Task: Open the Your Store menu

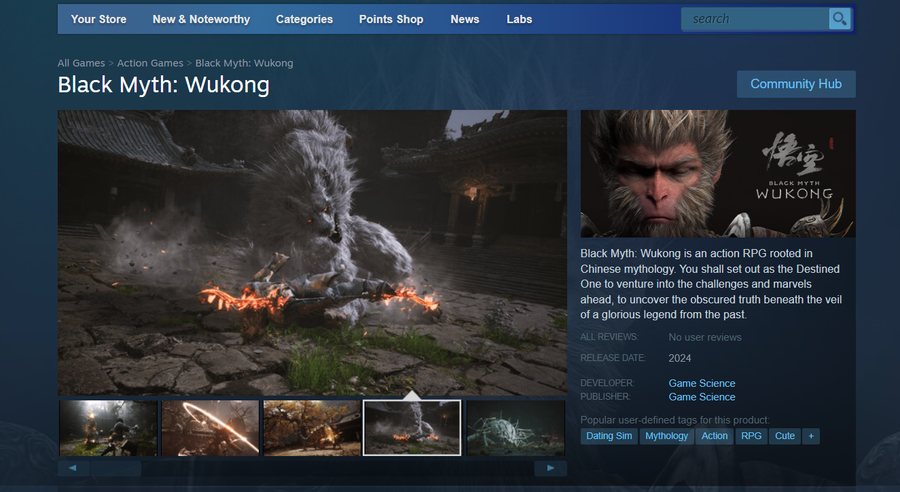Action: tap(98, 19)
